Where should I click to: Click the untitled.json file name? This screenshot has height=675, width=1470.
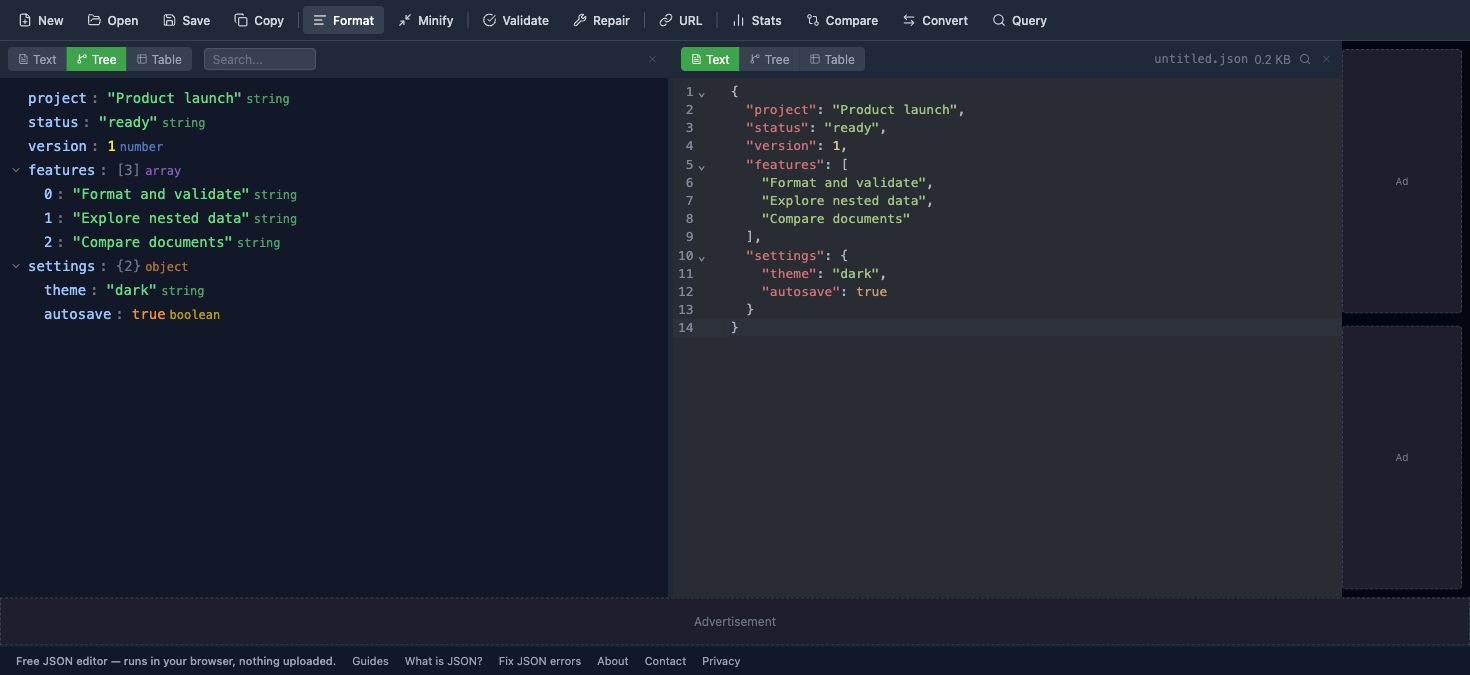1200,59
